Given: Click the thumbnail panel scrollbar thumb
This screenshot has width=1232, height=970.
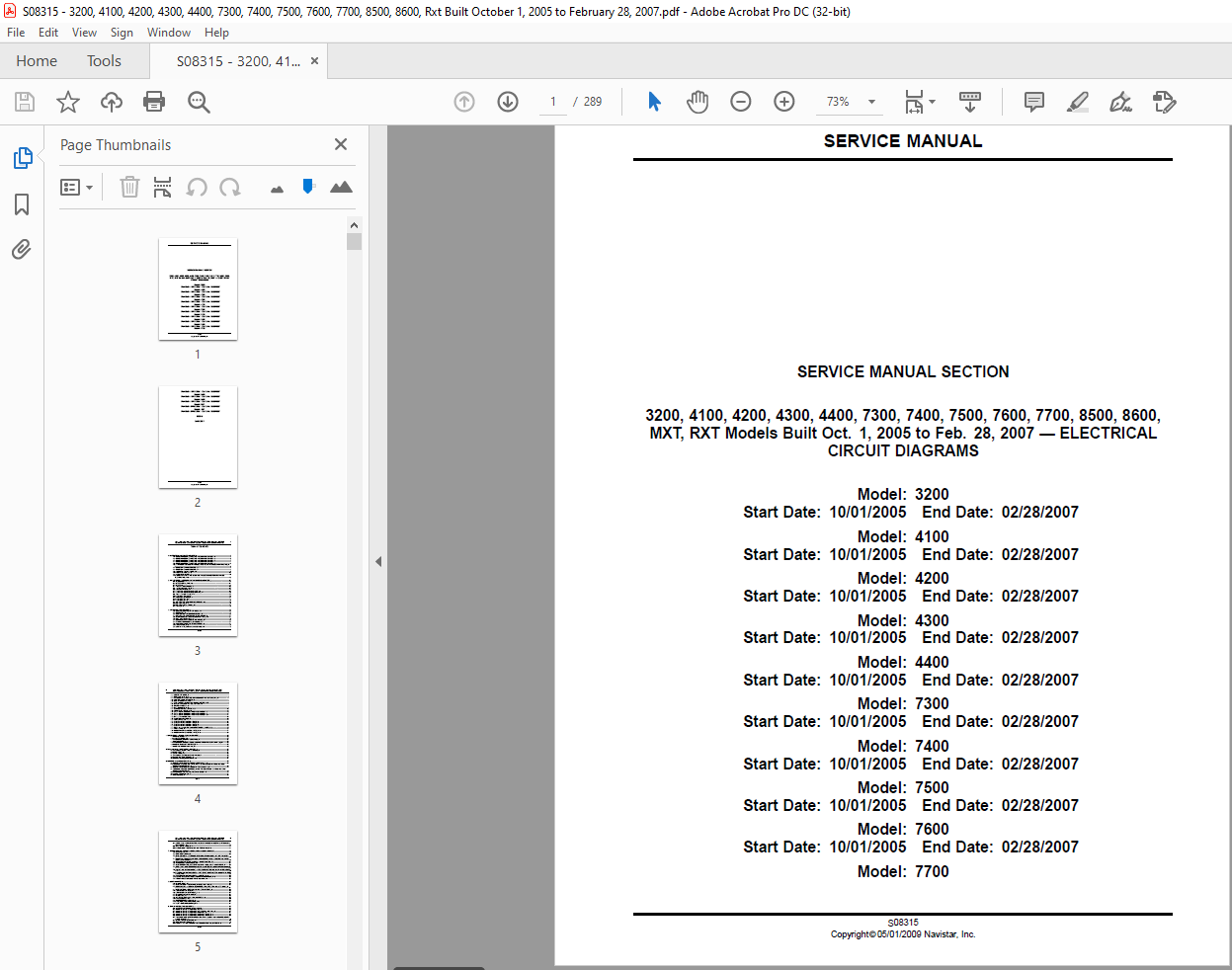Looking at the screenshot, I should 354,242.
